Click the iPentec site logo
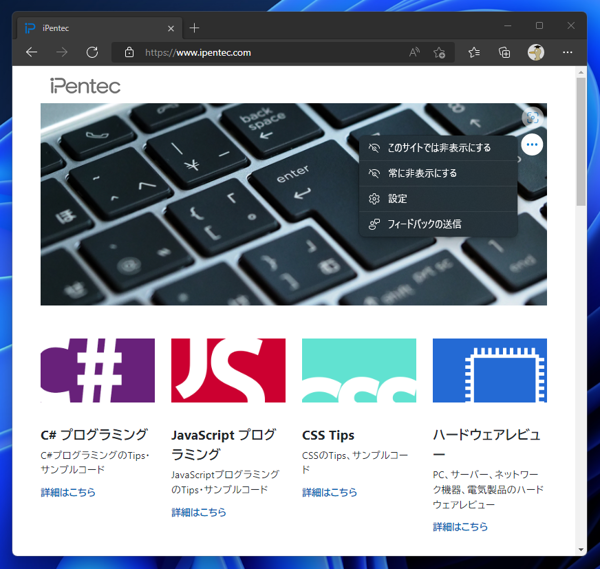This screenshot has width=600, height=569. 85,86
